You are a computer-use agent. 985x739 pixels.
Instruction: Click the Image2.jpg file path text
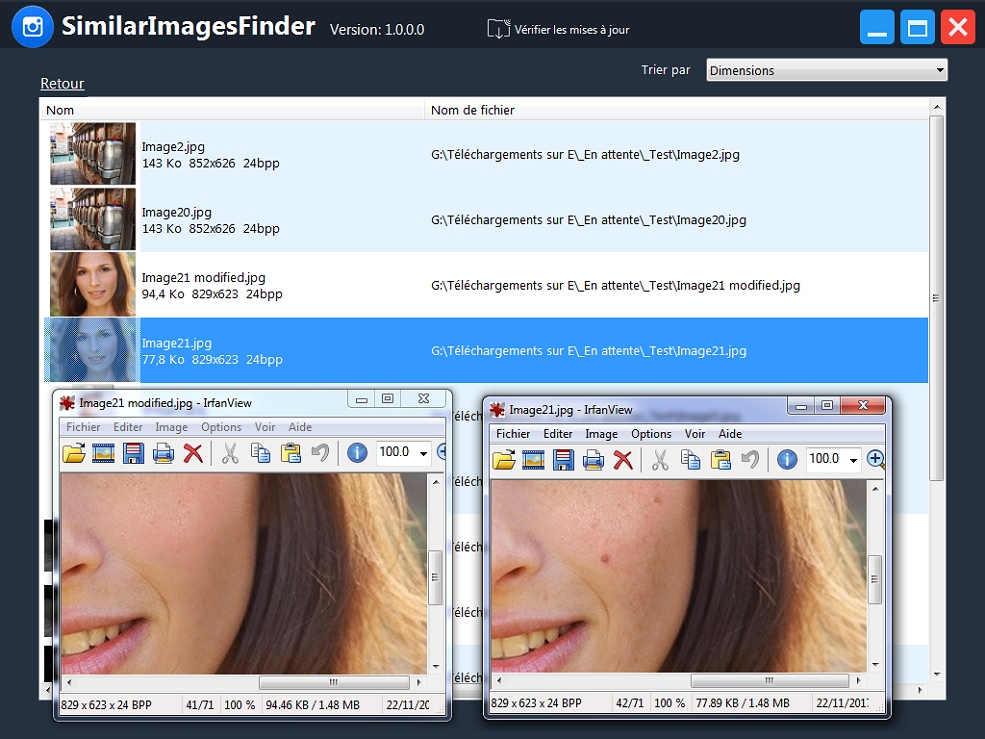[585, 155]
